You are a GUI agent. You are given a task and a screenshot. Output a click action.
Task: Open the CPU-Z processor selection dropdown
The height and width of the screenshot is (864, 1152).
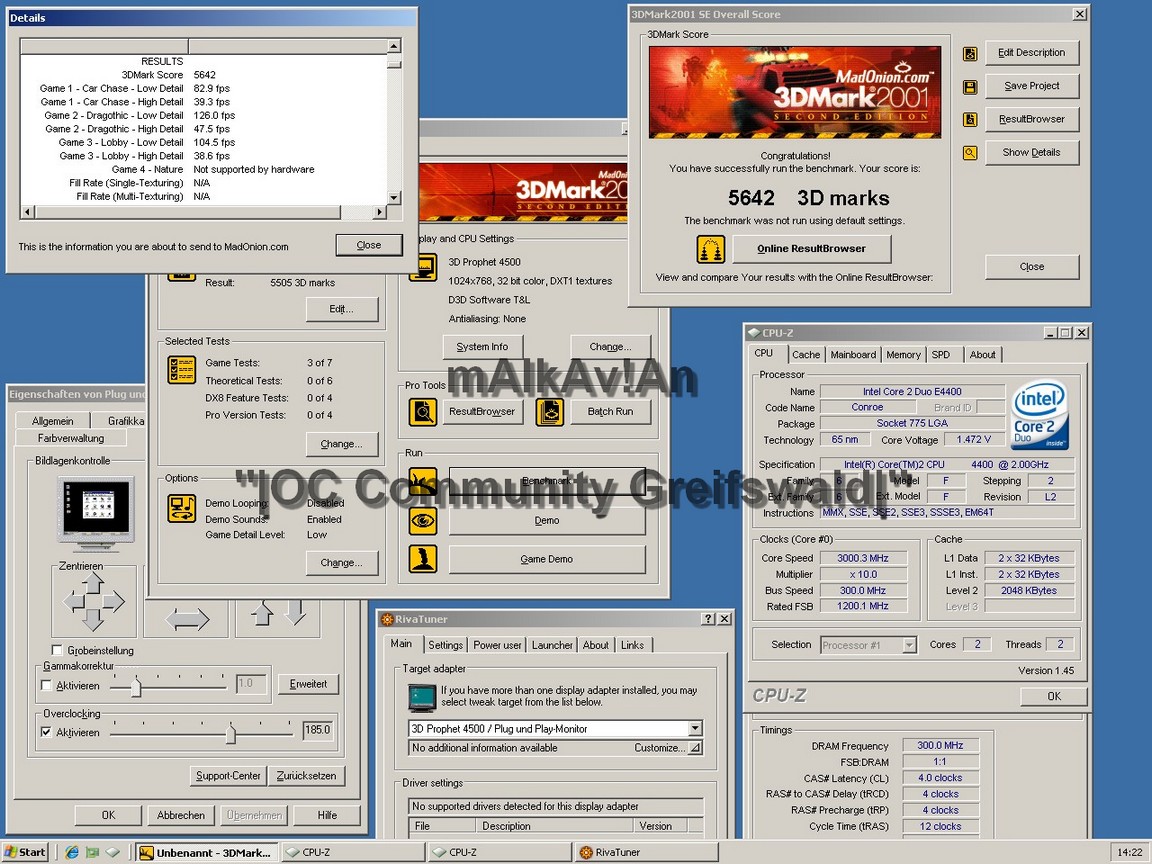pos(910,645)
